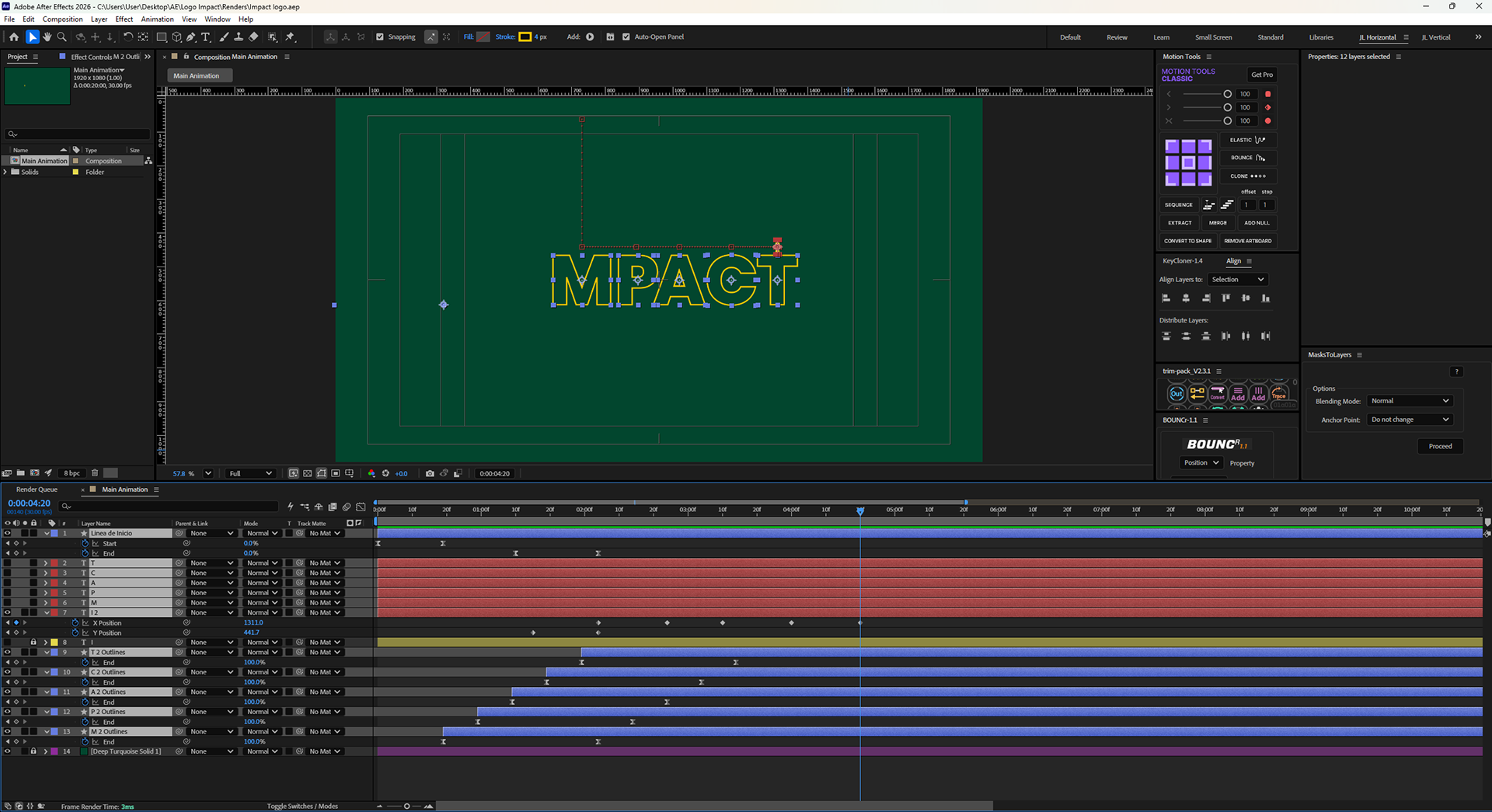
Task: Click the align top edges icon
Action: (1225, 298)
